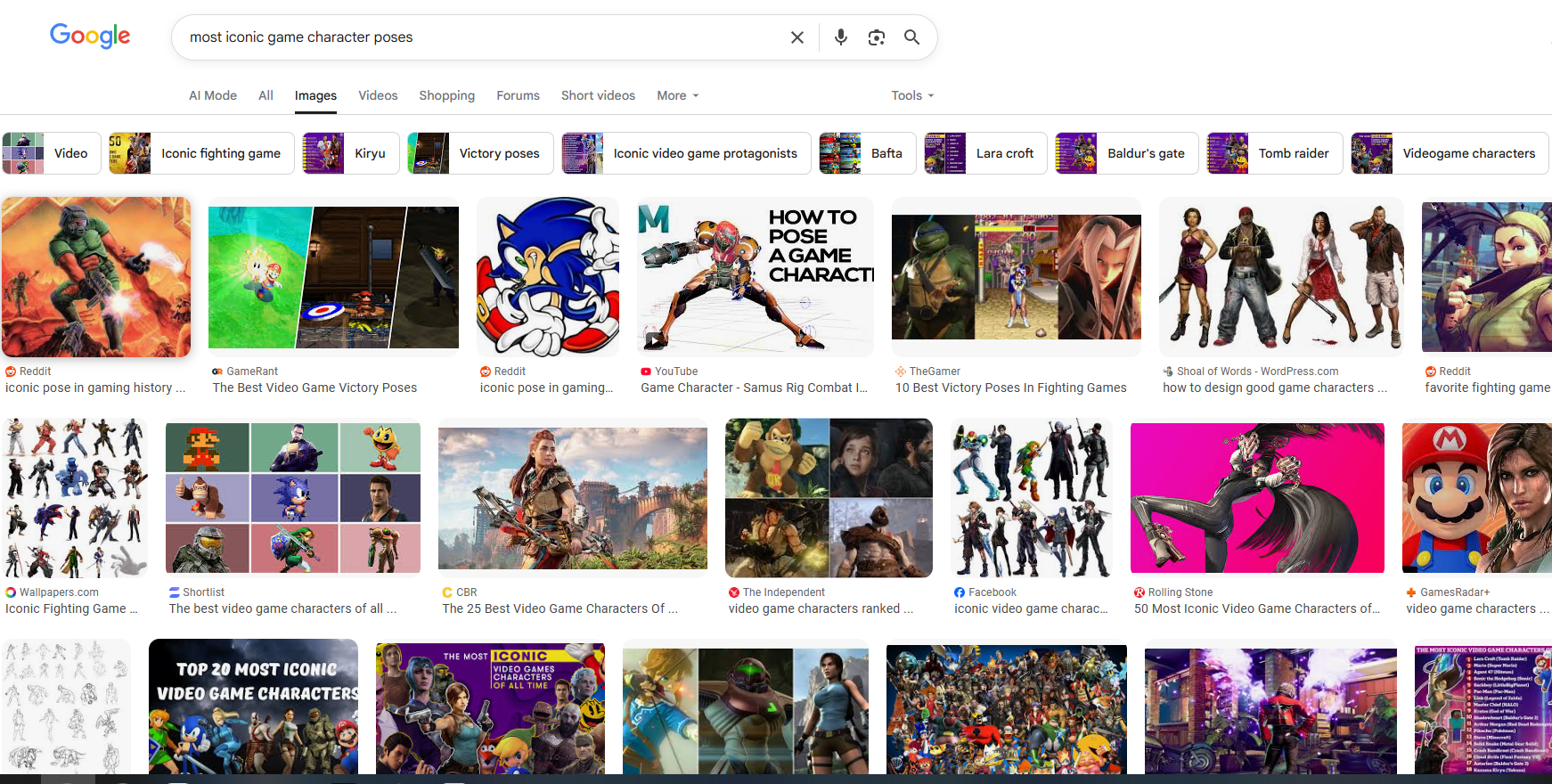
Task: Filter by the Video chip
Action: tap(50, 153)
